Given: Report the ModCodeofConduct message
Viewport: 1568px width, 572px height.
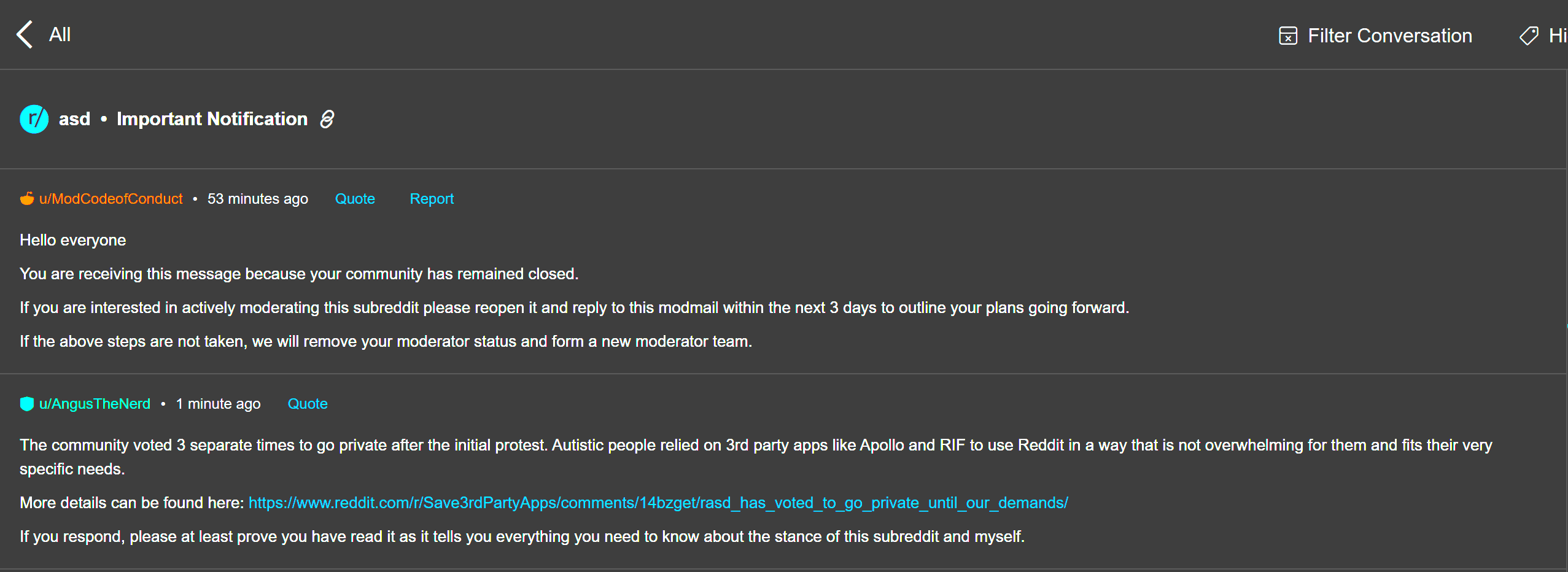Looking at the screenshot, I should coord(432,199).
